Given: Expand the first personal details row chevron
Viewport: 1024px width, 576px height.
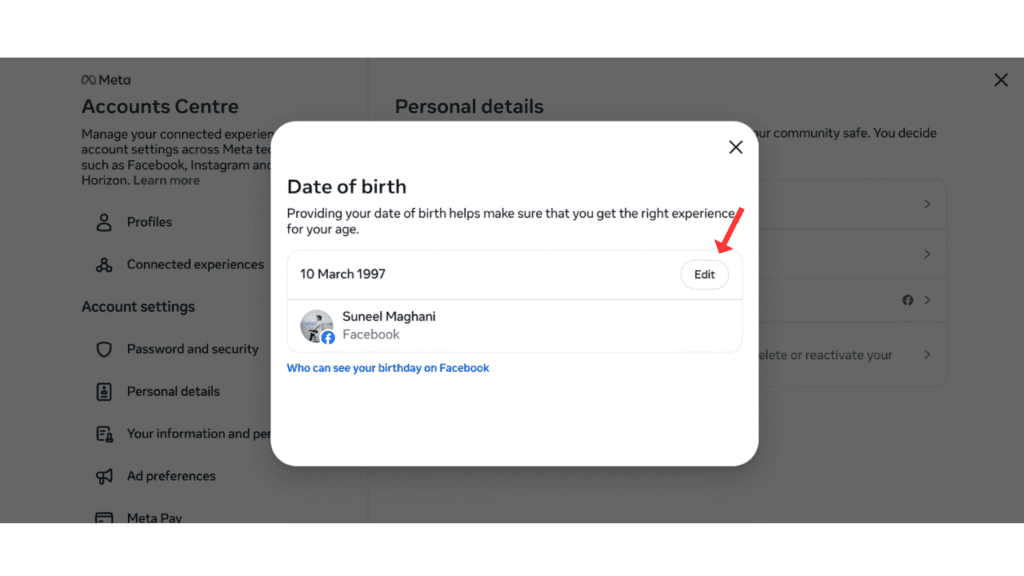Looking at the screenshot, I should pyautogui.click(x=928, y=203).
